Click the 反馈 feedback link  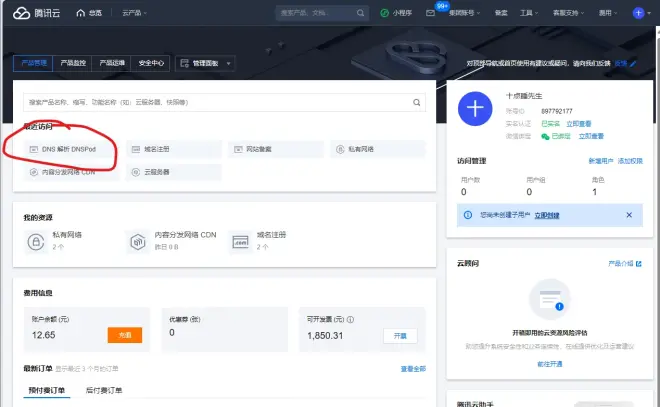(620, 64)
